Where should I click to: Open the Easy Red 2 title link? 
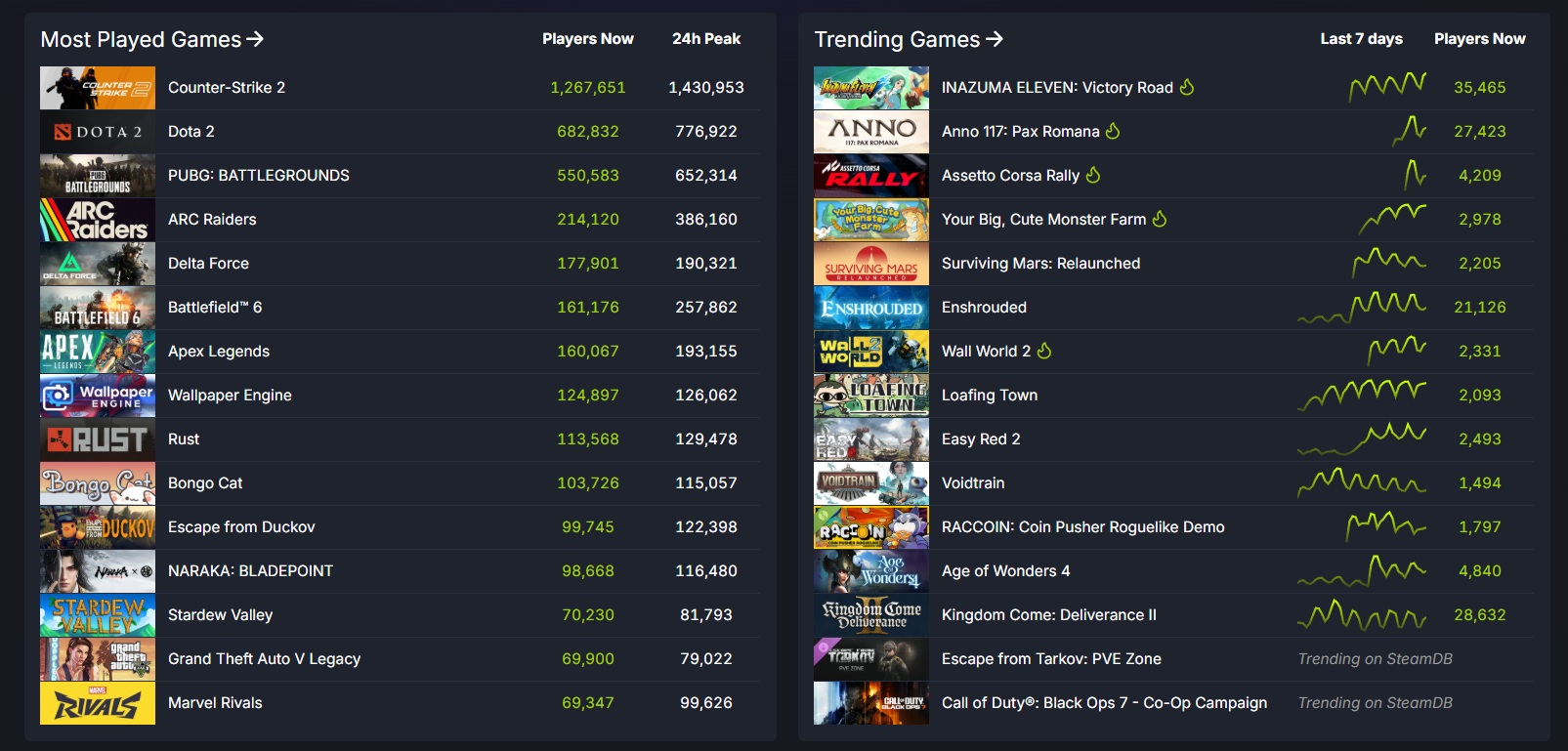pos(981,439)
